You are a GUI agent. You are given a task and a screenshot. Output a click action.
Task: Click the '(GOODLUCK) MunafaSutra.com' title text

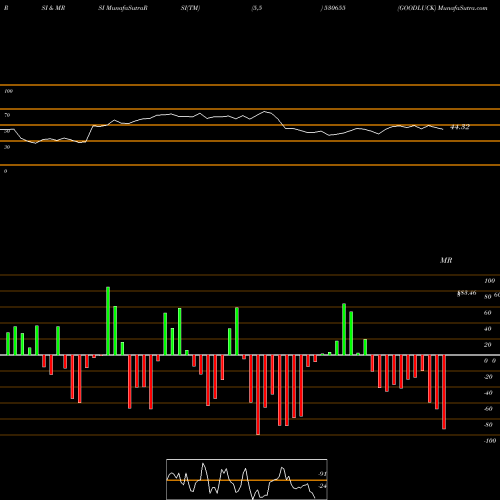point(442,8)
